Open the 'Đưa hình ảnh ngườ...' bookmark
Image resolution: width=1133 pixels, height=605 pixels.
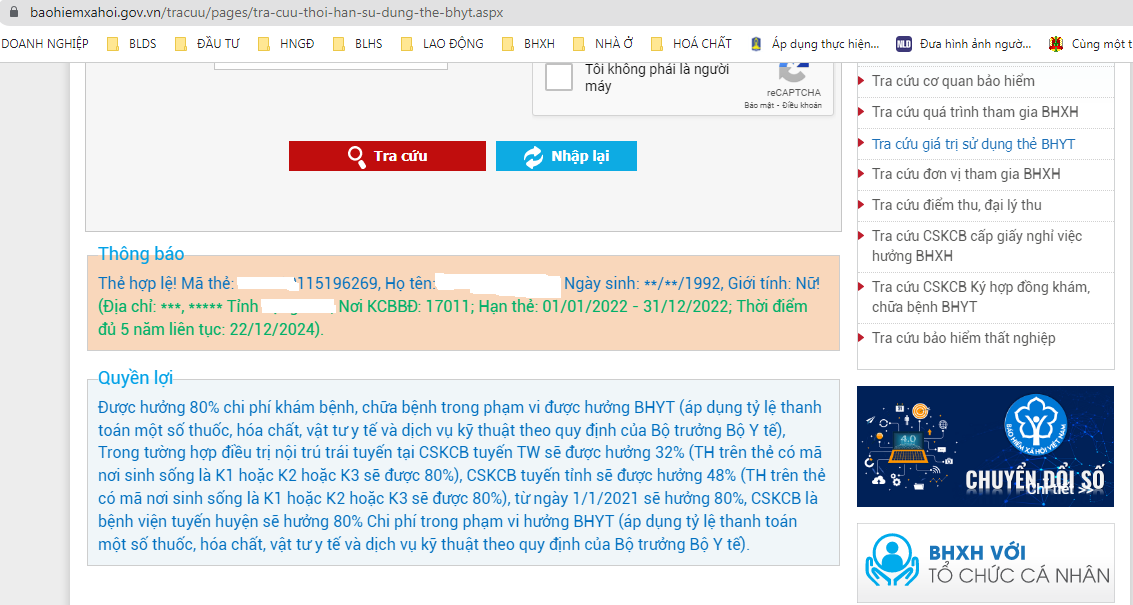coord(964,43)
